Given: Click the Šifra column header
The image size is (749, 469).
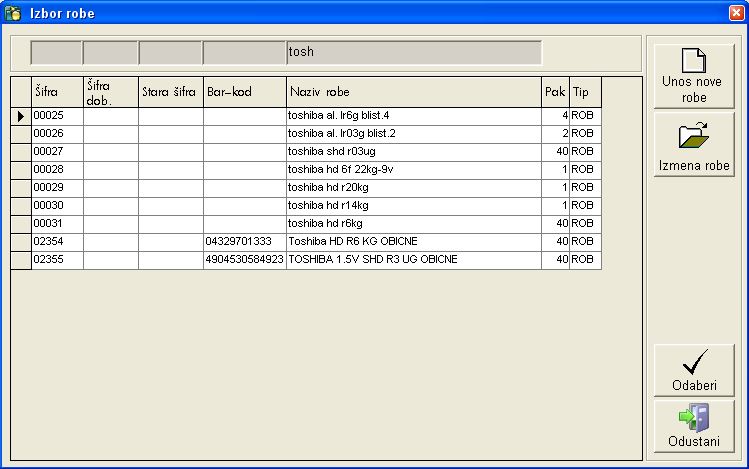Looking at the screenshot, I should pos(56,92).
